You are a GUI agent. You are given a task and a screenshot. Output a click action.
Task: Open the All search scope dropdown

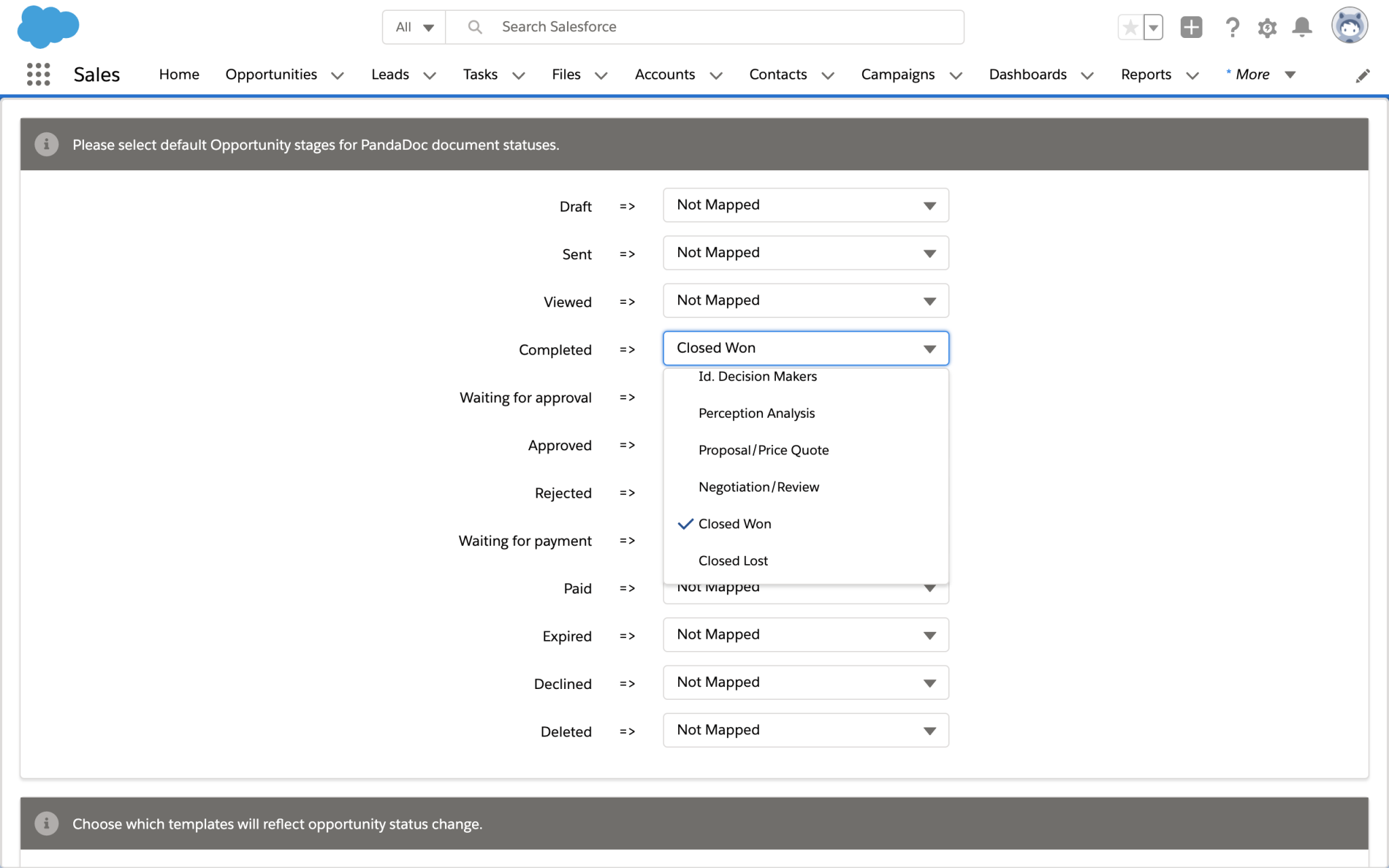413,27
